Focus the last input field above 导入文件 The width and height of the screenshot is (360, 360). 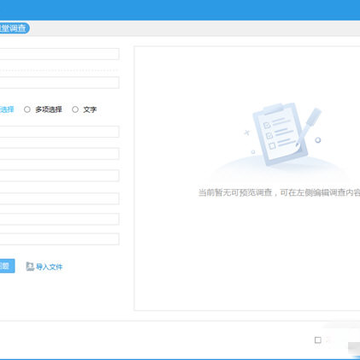pyautogui.click(x=59, y=239)
